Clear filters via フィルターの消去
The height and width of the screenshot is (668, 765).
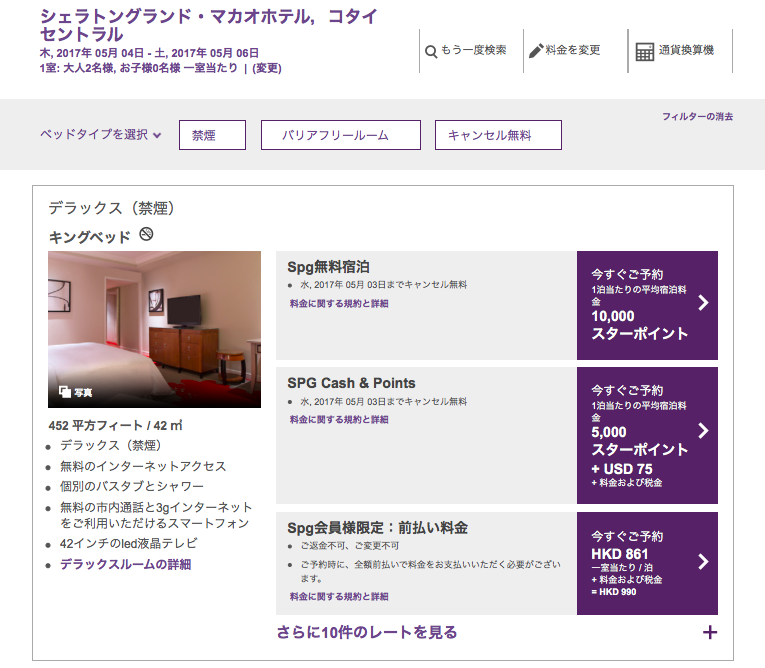tap(697, 117)
